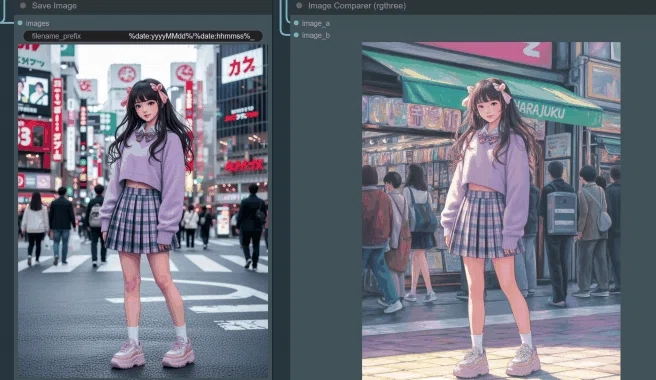Screen dimensions: 656x380
Task: Collapse the Save Image node via its dot
Action: coord(23,6)
